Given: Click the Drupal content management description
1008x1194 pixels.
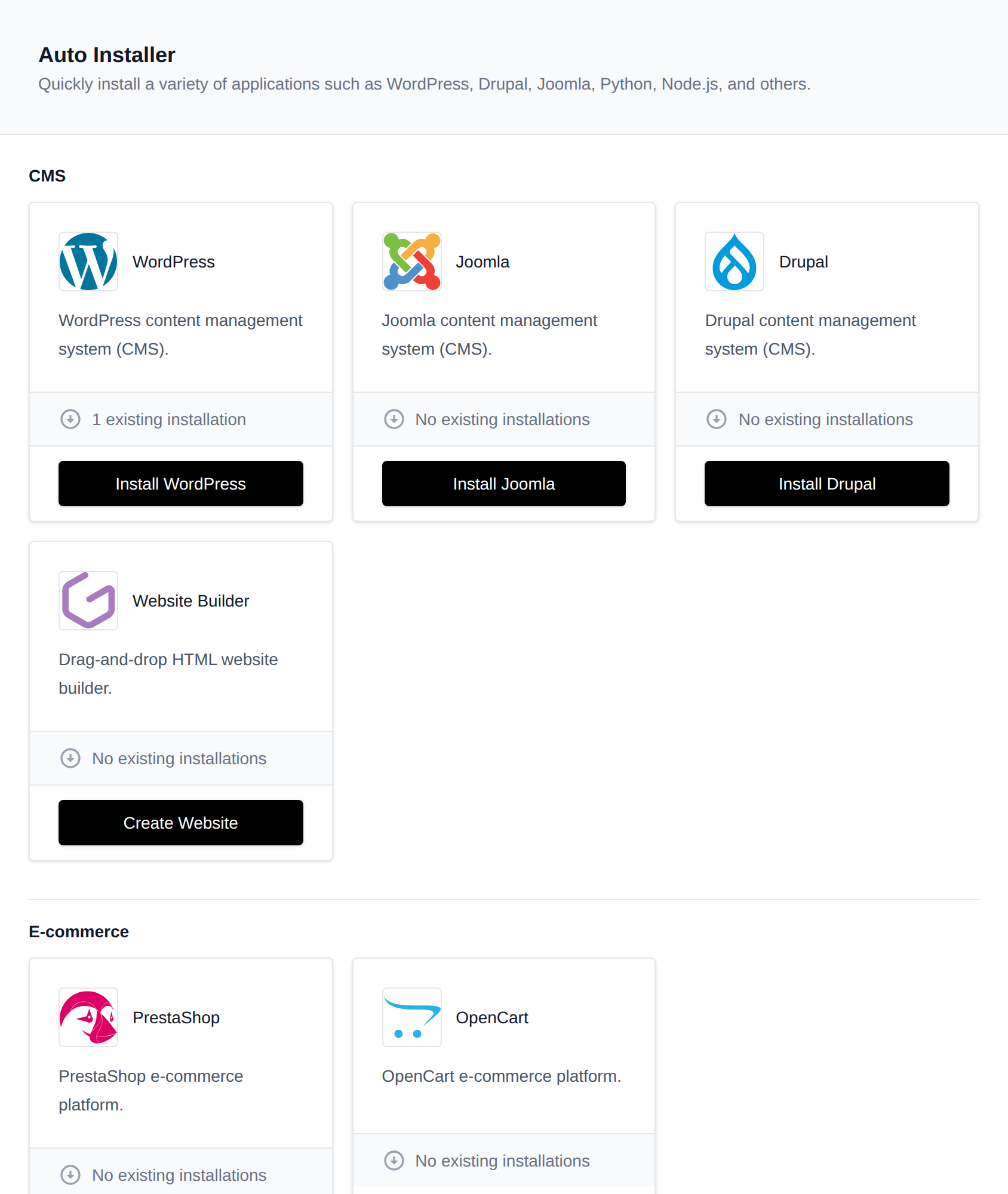Looking at the screenshot, I should click(810, 334).
